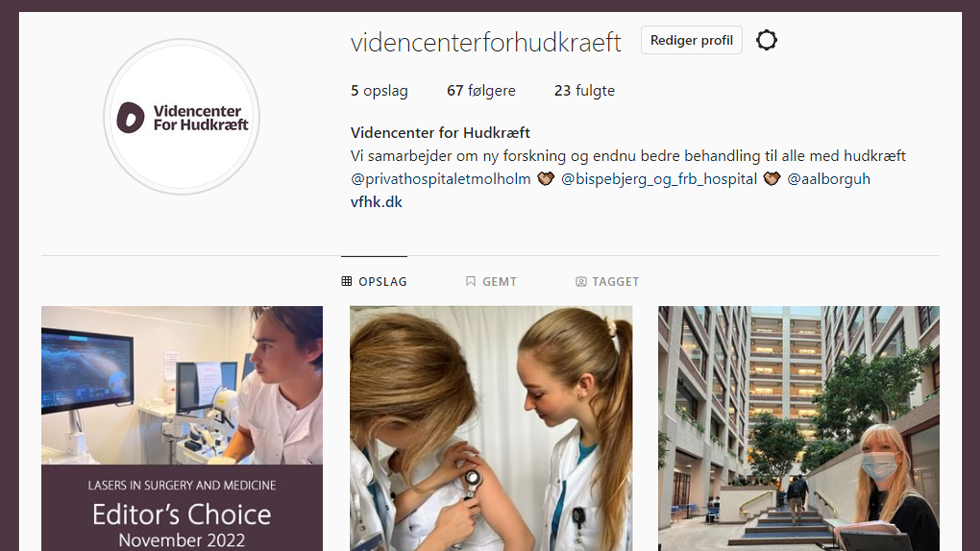This screenshot has width=980, height=551.
Task: Click the handshake emoji before @aalborguh
Action: [772, 179]
